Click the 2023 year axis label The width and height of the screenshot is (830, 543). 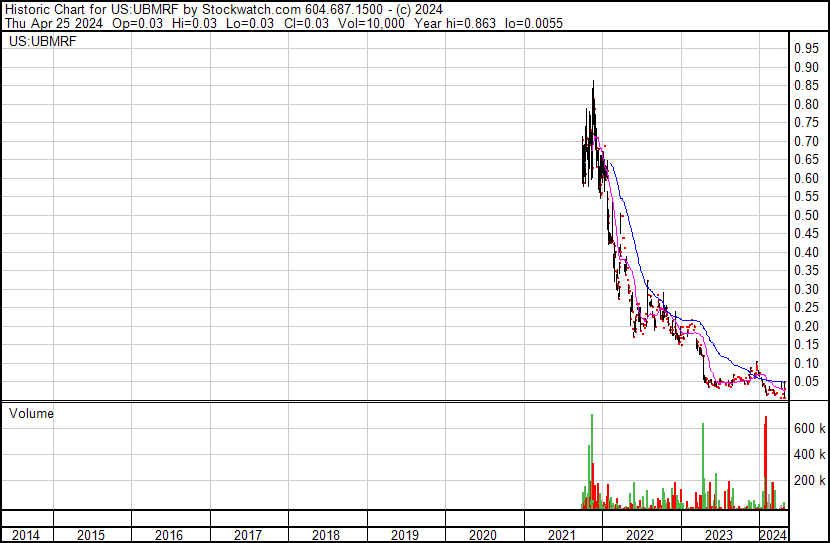719,535
